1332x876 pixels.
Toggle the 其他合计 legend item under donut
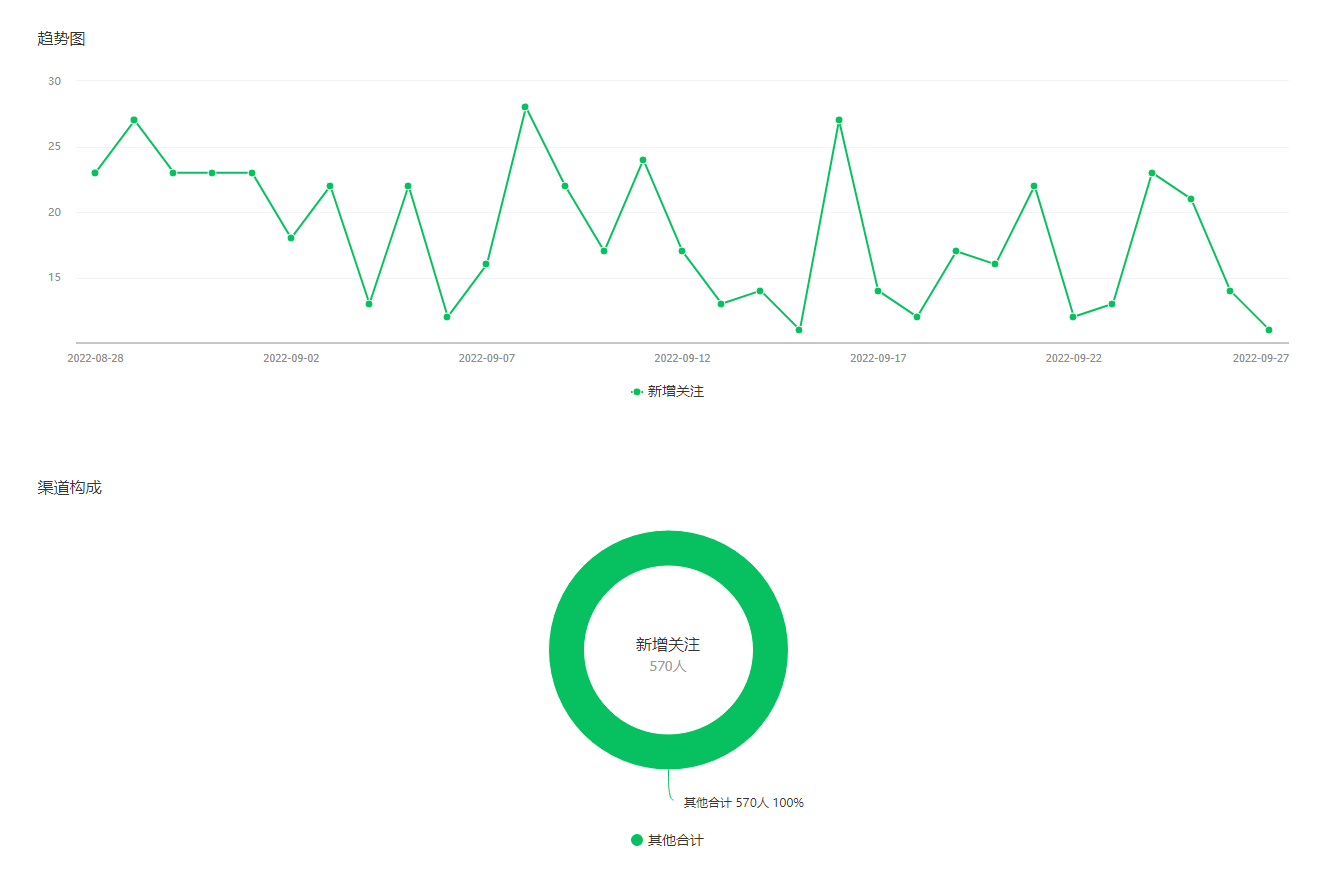tap(667, 840)
